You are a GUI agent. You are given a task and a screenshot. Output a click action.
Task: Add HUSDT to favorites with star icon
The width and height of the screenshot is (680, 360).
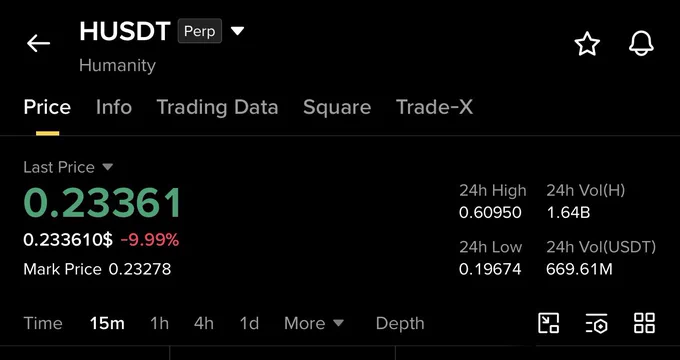pyautogui.click(x=587, y=44)
